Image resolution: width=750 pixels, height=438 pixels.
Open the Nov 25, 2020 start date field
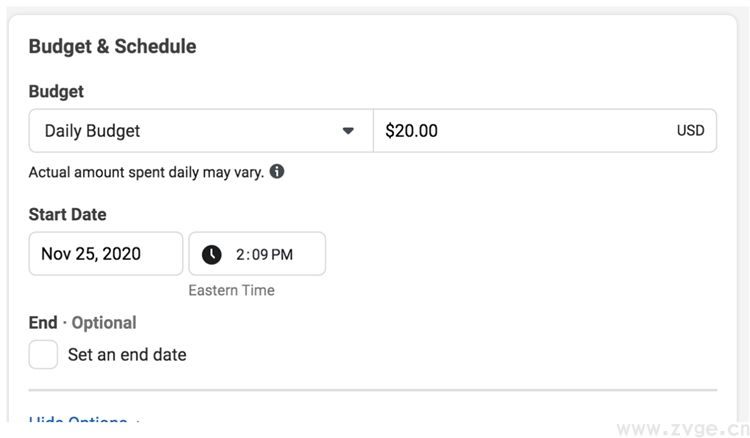(106, 254)
